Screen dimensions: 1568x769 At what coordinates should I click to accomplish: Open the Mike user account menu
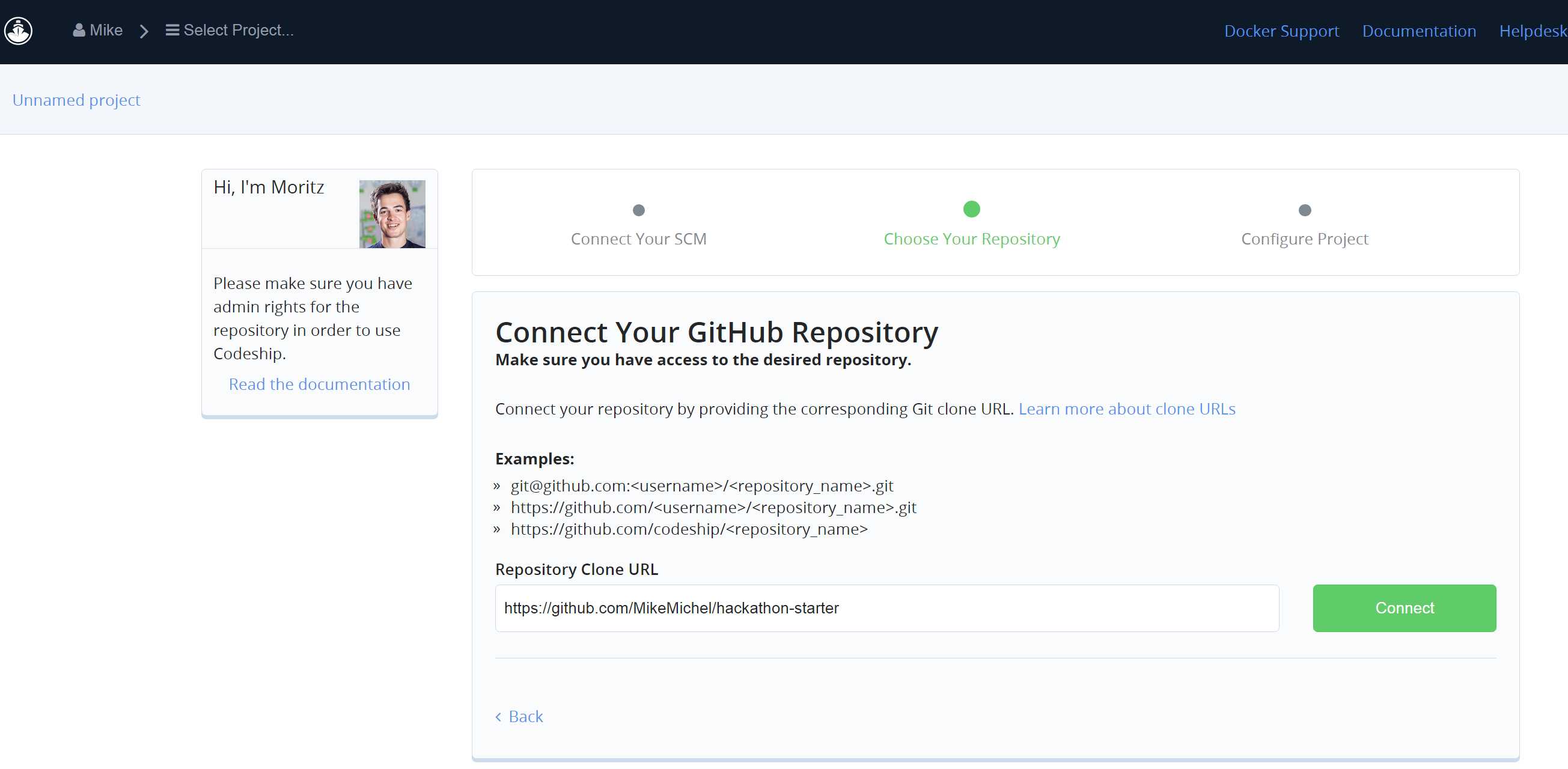tap(97, 30)
